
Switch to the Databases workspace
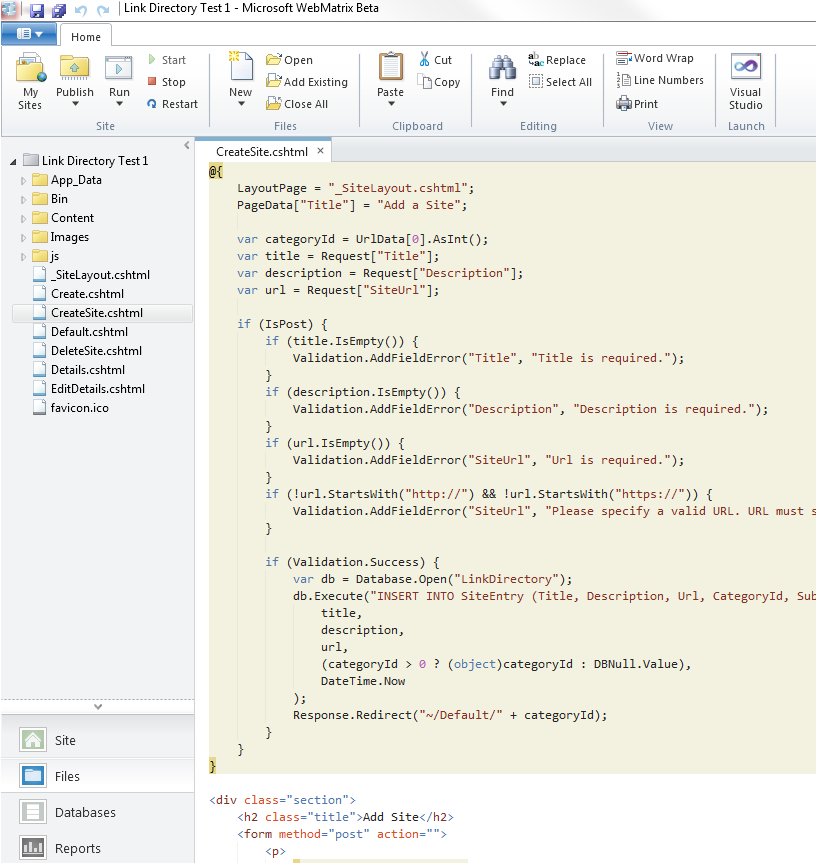(x=85, y=812)
